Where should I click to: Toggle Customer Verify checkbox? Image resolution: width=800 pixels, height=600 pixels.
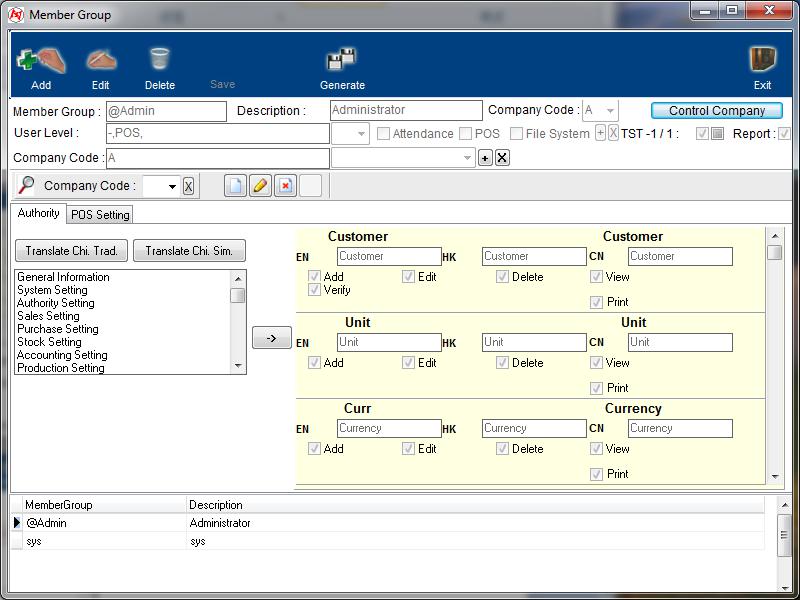click(314, 290)
